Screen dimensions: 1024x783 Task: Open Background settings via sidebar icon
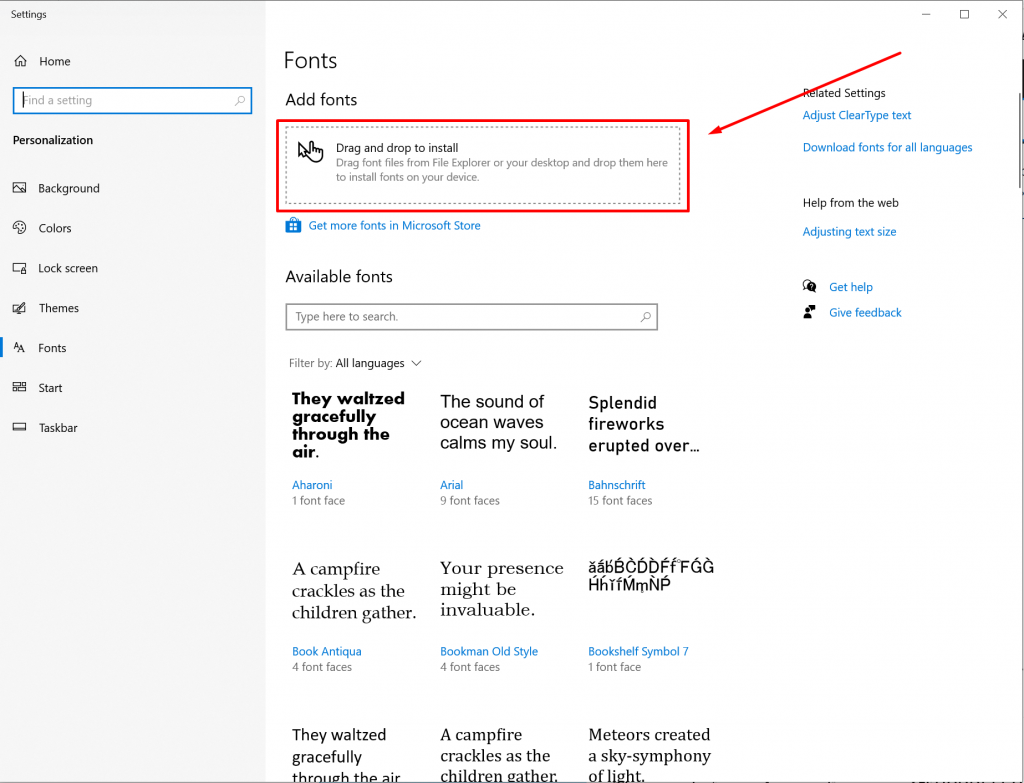point(21,188)
